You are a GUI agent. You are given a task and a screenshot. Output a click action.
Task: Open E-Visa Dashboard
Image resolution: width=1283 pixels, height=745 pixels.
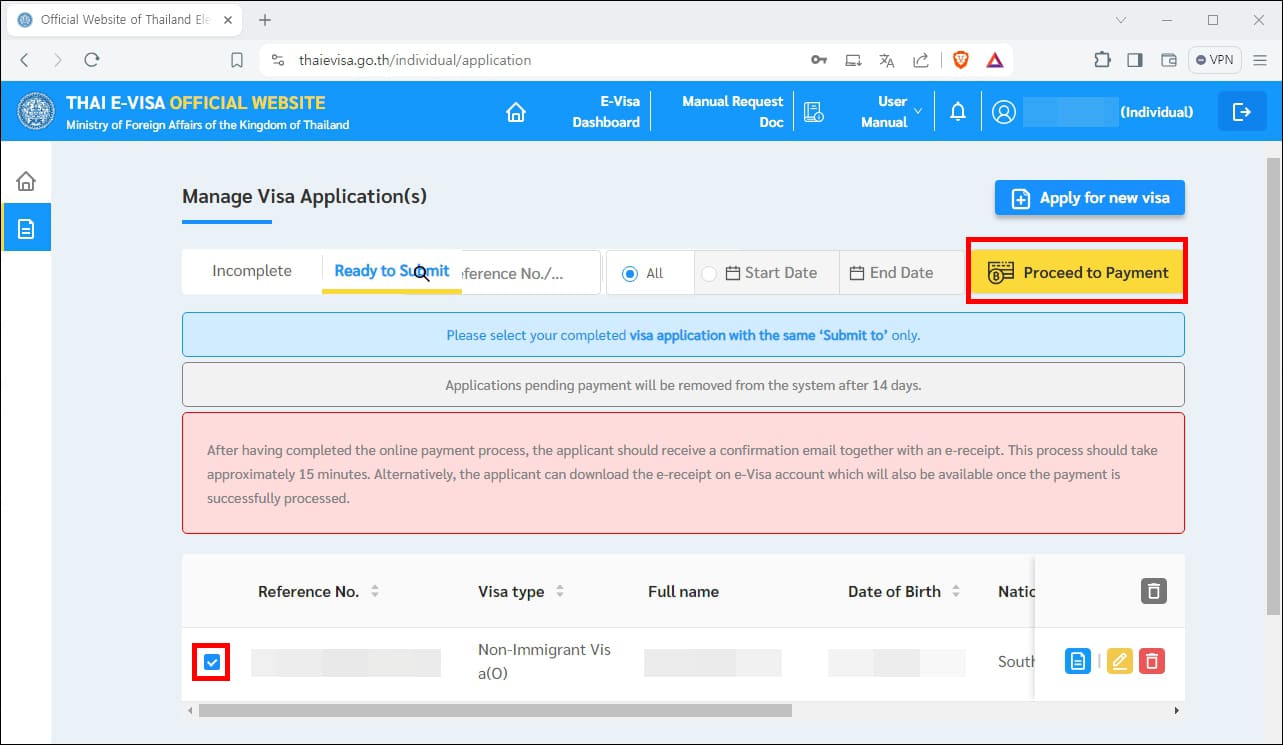point(606,112)
